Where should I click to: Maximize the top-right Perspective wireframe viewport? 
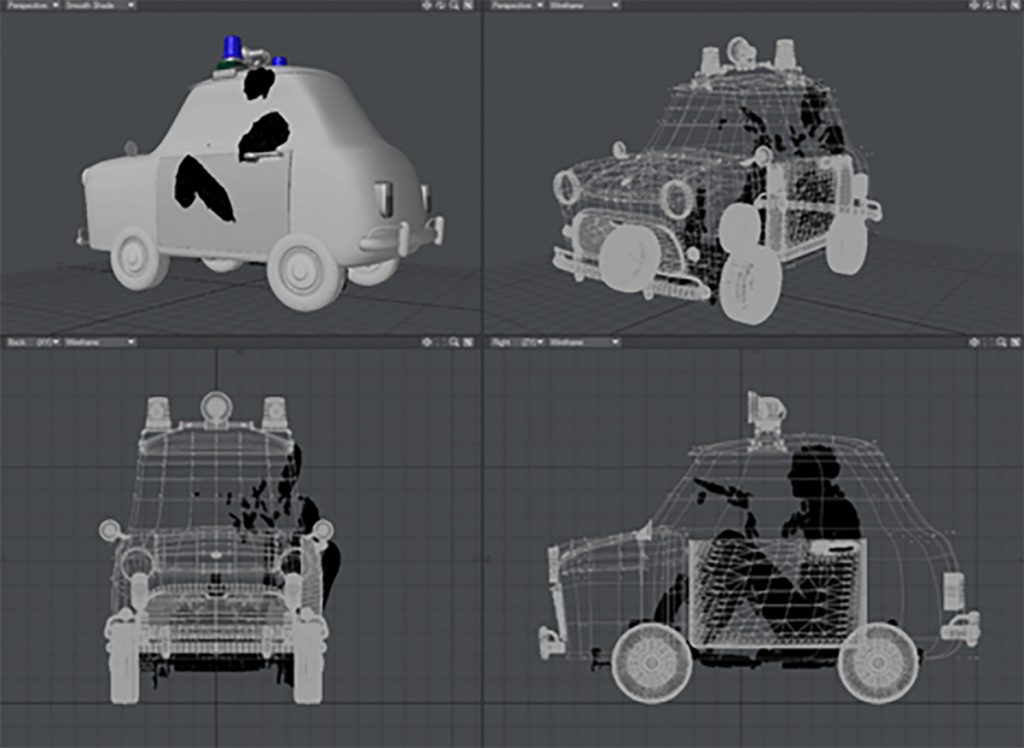[1014, 5]
